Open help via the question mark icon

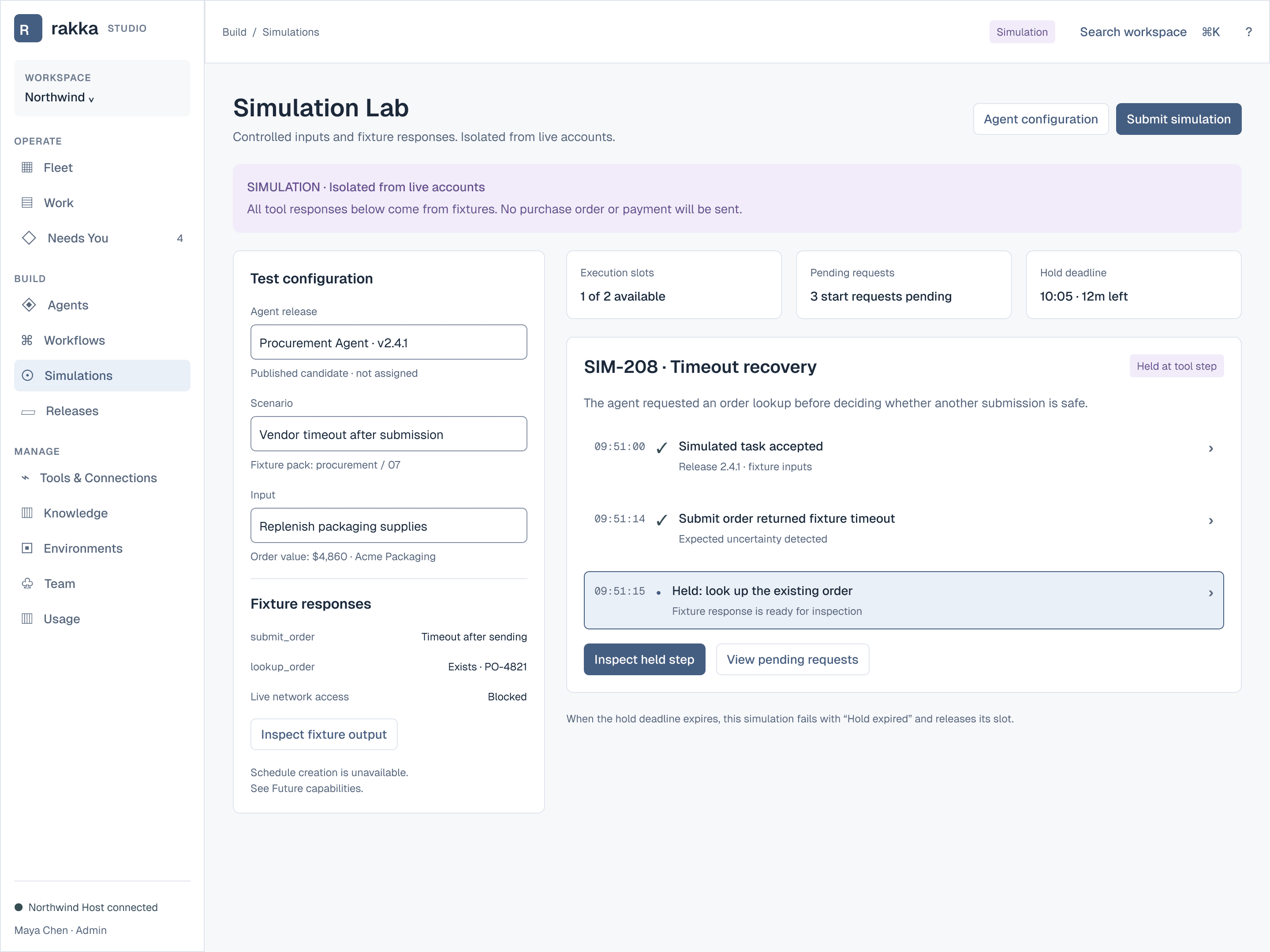[x=1249, y=32]
